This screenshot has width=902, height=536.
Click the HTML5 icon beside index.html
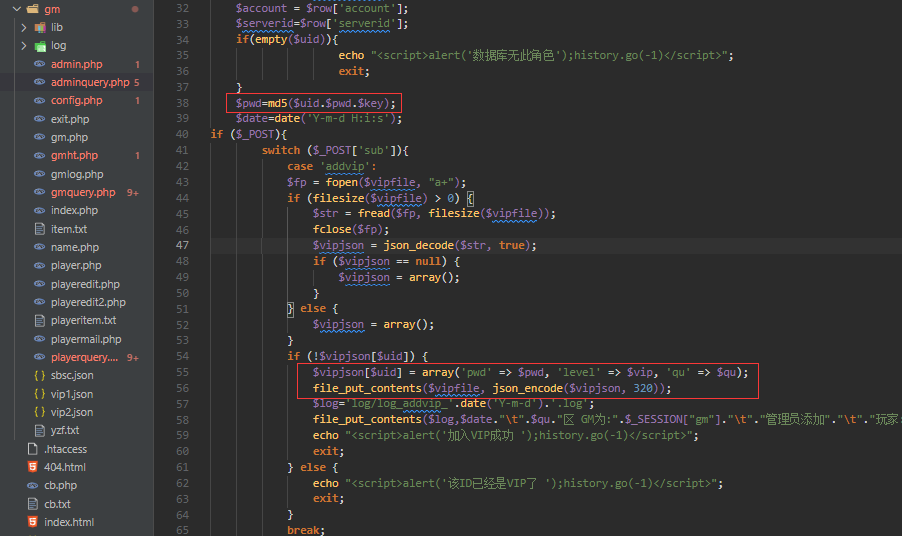pos(33,522)
